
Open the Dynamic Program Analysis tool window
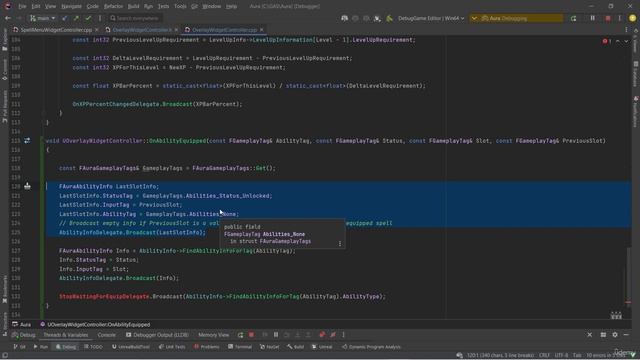pos(371,347)
